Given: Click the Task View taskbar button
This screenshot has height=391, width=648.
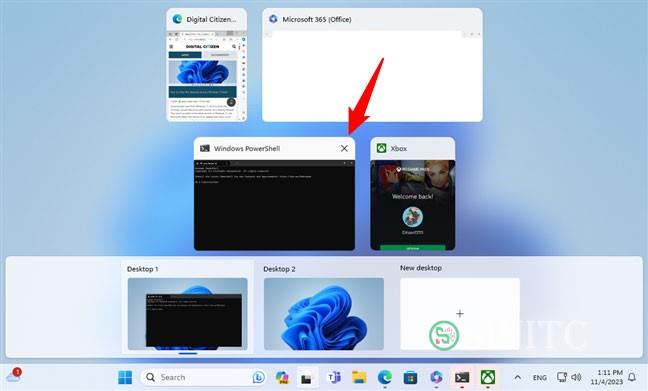Looking at the screenshot, I should coord(307,377).
